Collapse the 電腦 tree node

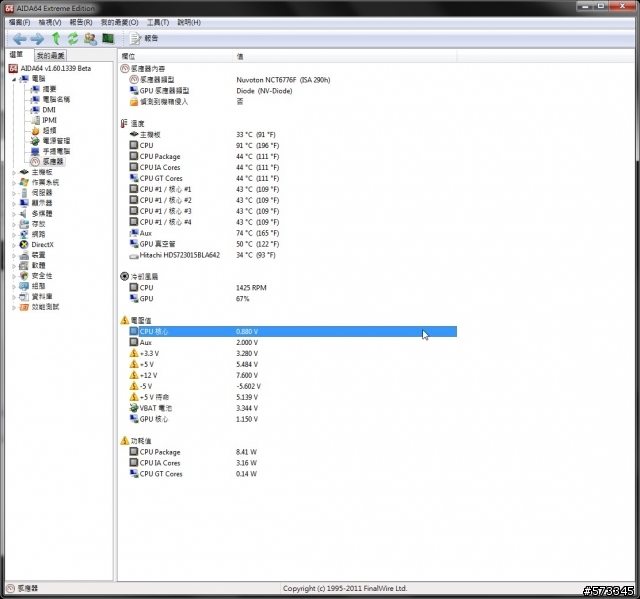click(13, 79)
